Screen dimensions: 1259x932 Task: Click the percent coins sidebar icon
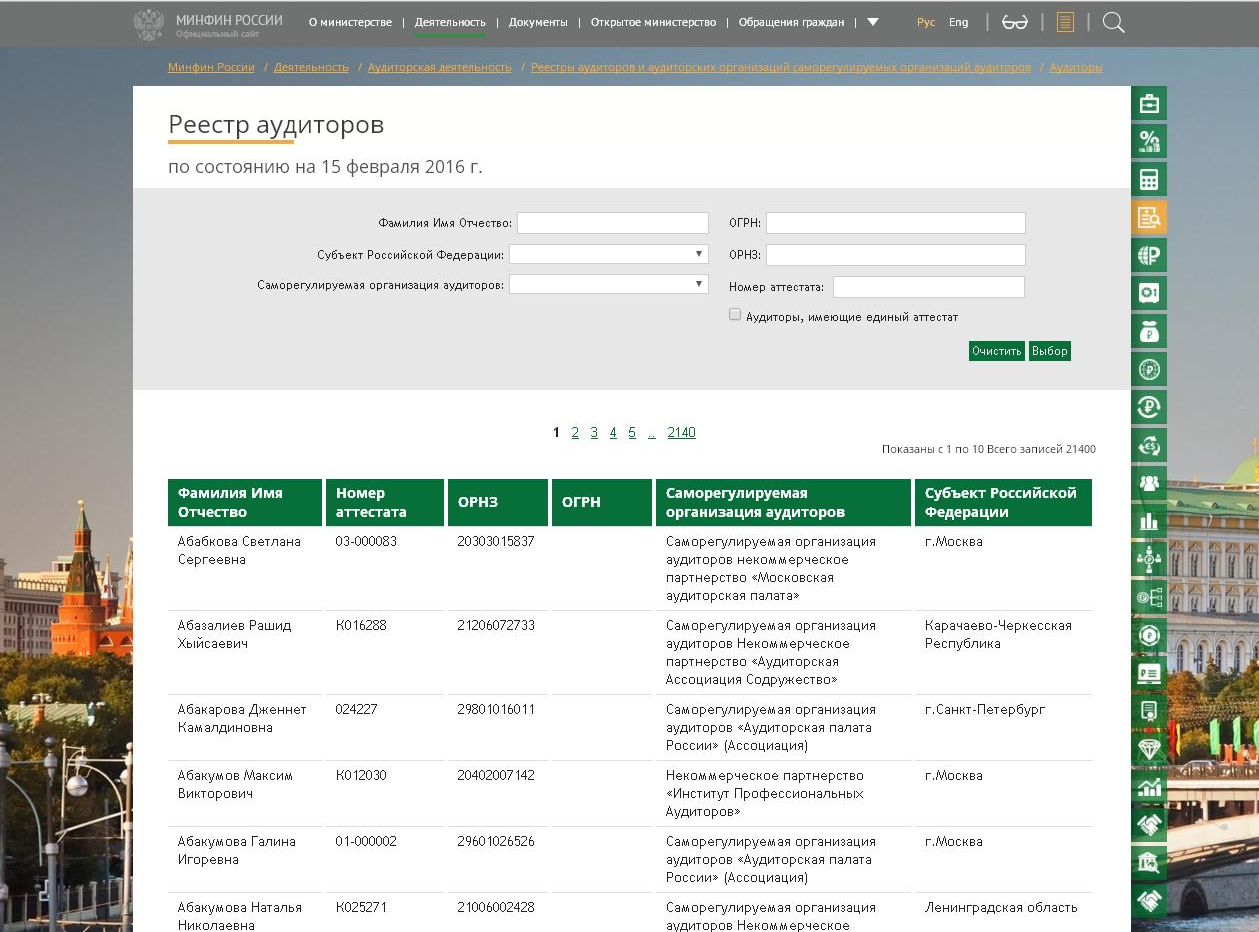point(1148,141)
